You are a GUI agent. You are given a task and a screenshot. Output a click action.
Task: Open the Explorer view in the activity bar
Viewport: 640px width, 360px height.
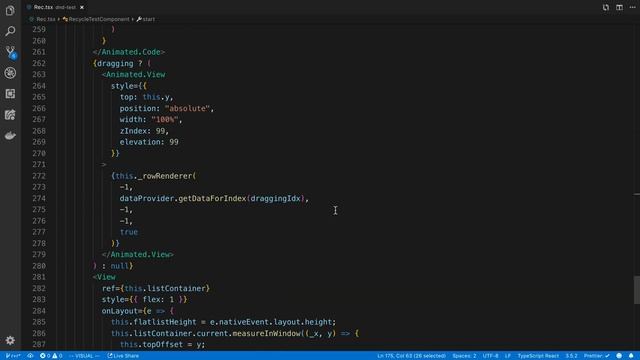[10, 10]
